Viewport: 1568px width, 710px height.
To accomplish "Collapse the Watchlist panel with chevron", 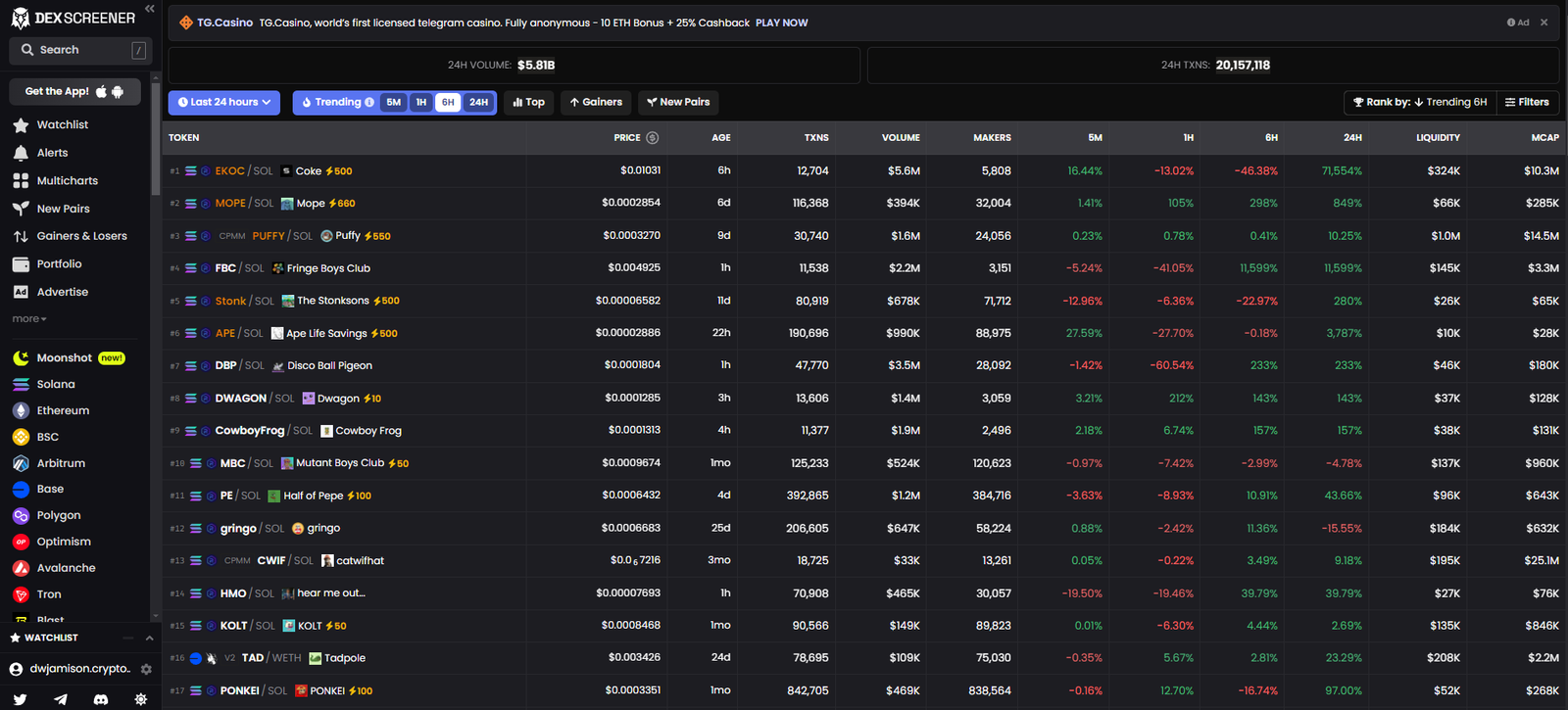I will point(149,638).
